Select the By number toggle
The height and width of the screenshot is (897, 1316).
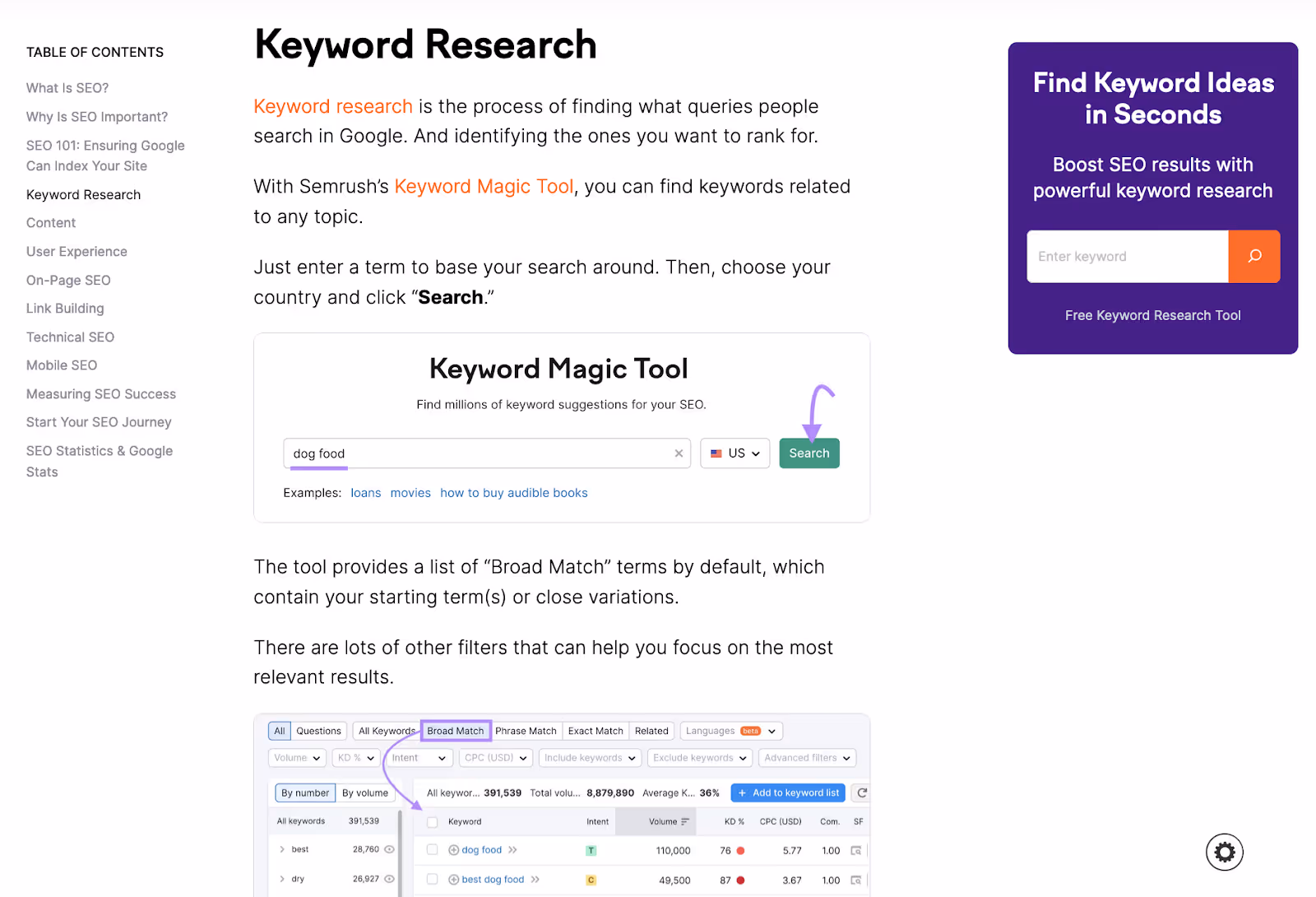point(305,793)
